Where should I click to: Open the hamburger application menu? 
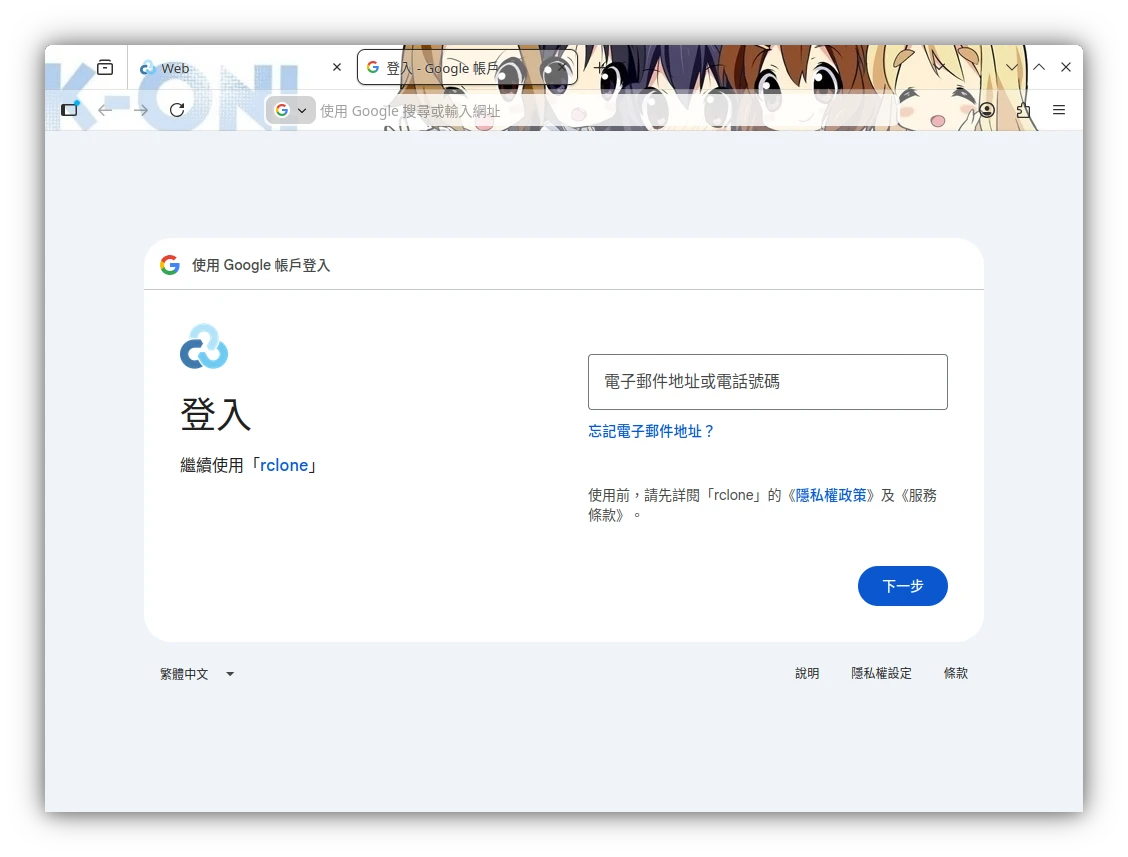click(x=1059, y=110)
